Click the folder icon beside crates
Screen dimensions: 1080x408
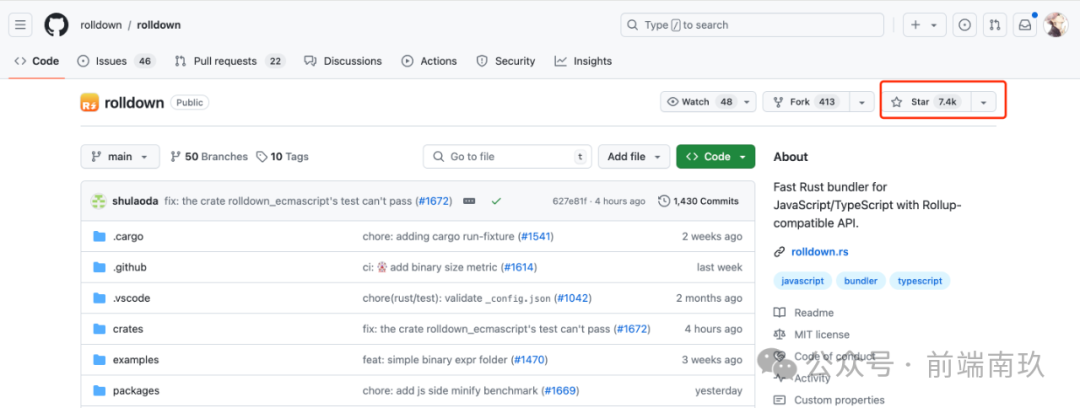click(99, 329)
